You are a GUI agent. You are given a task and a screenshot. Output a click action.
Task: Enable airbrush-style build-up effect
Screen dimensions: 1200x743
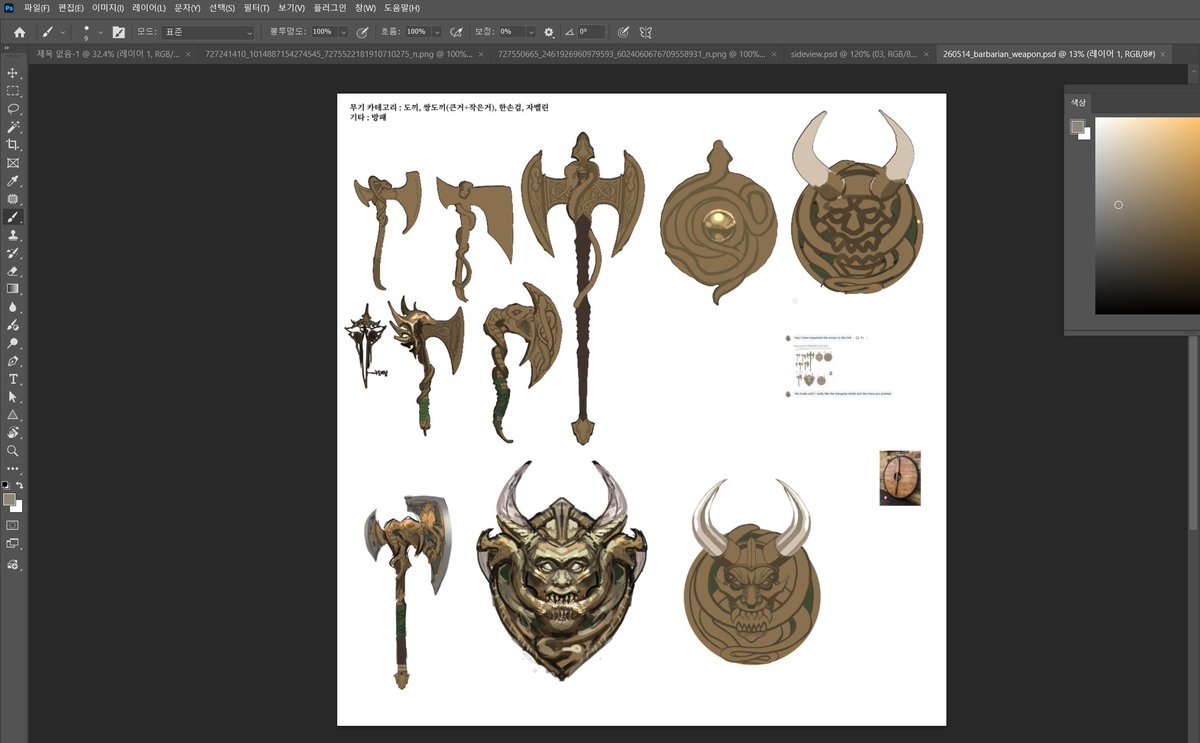click(456, 32)
